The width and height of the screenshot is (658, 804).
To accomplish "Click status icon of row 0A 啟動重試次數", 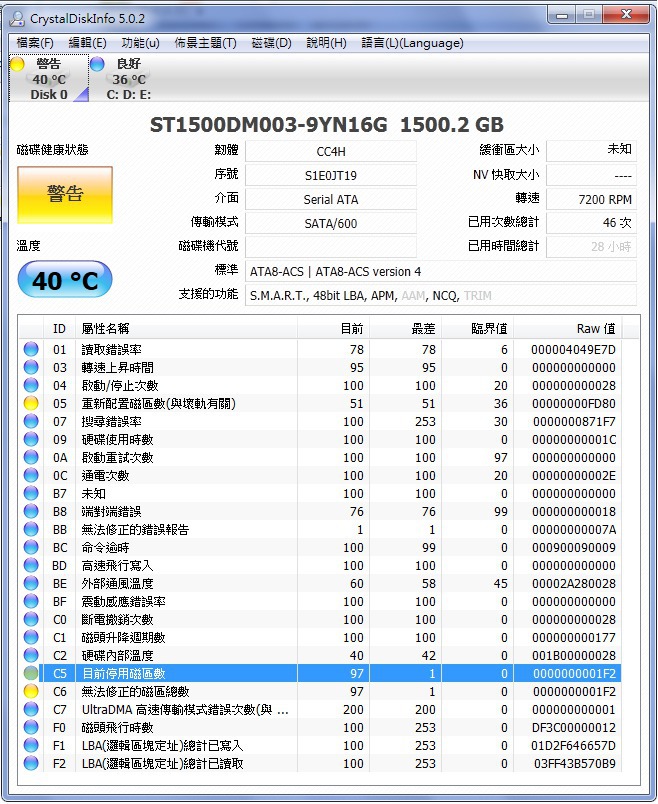I will click(x=31, y=457).
